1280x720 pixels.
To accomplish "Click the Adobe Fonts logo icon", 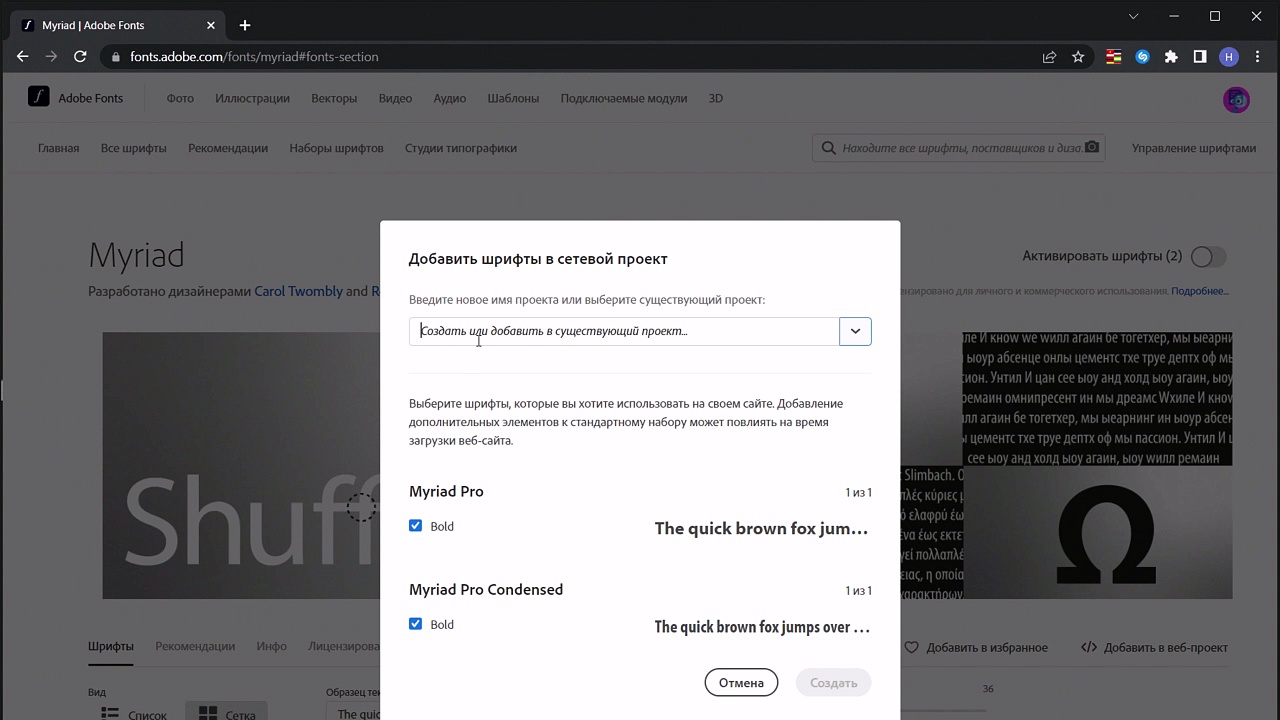I will (x=38, y=97).
